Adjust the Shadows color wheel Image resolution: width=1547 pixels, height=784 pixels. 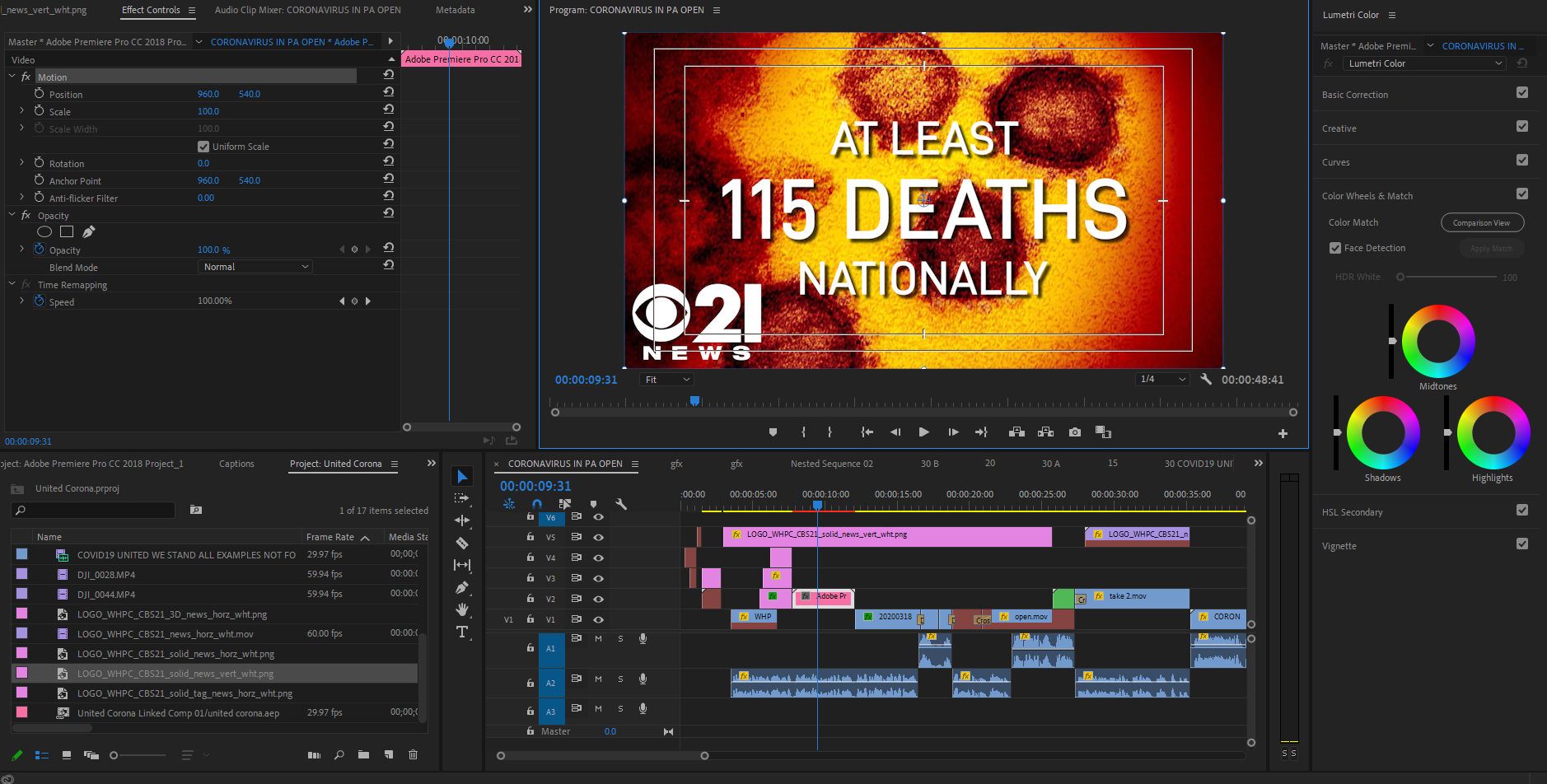pyautogui.click(x=1383, y=432)
